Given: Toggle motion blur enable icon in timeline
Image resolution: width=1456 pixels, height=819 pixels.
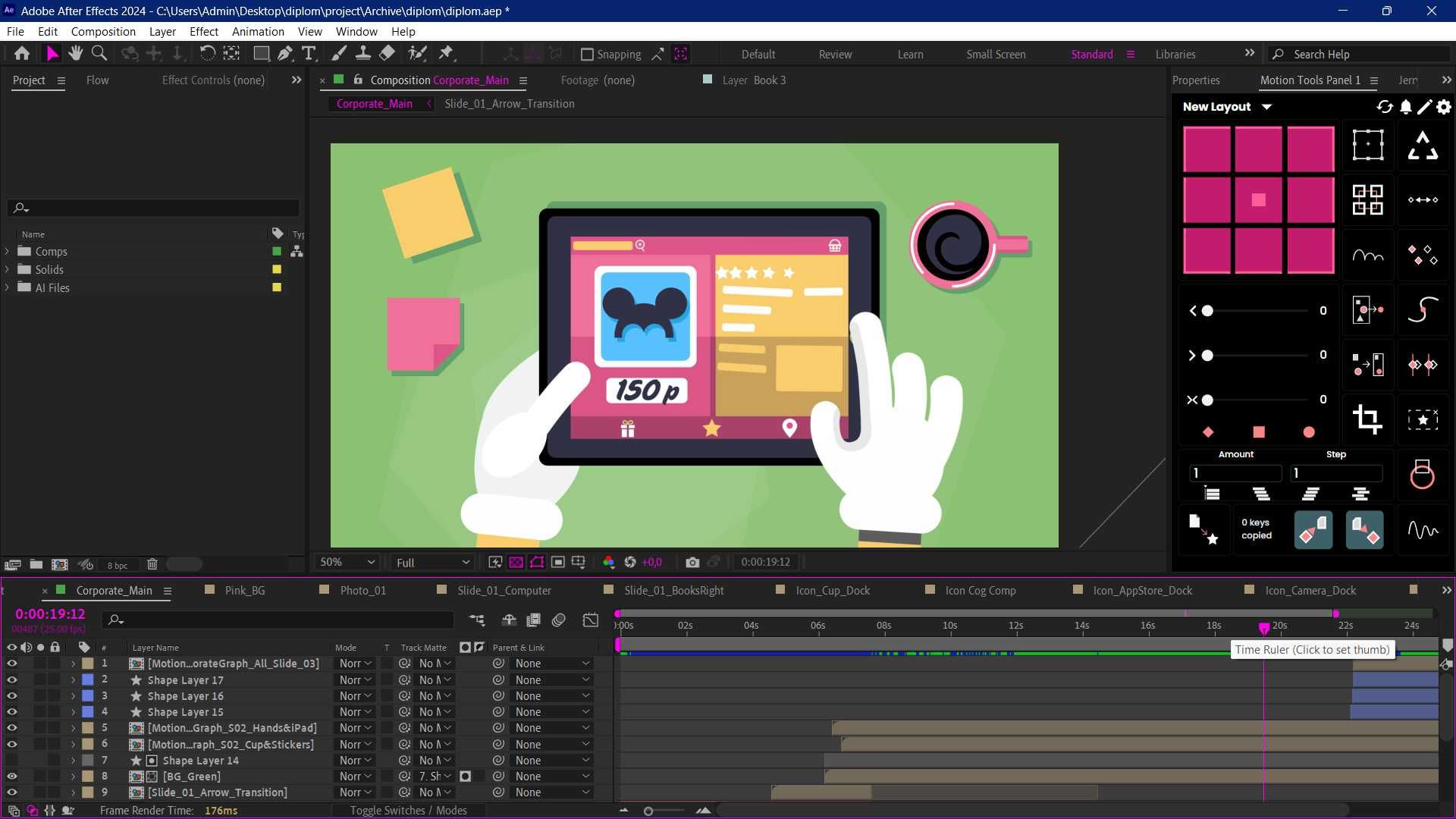Looking at the screenshot, I should (x=559, y=620).
